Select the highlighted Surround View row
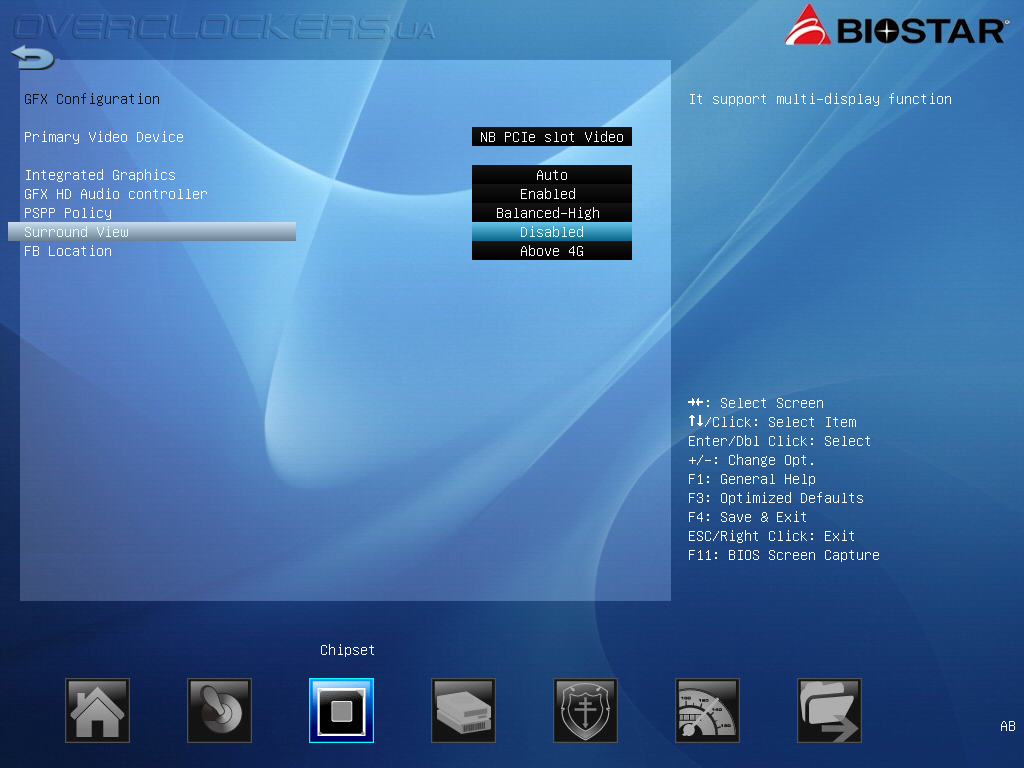This screenshot has width=1024, height=768. (152, 232)
